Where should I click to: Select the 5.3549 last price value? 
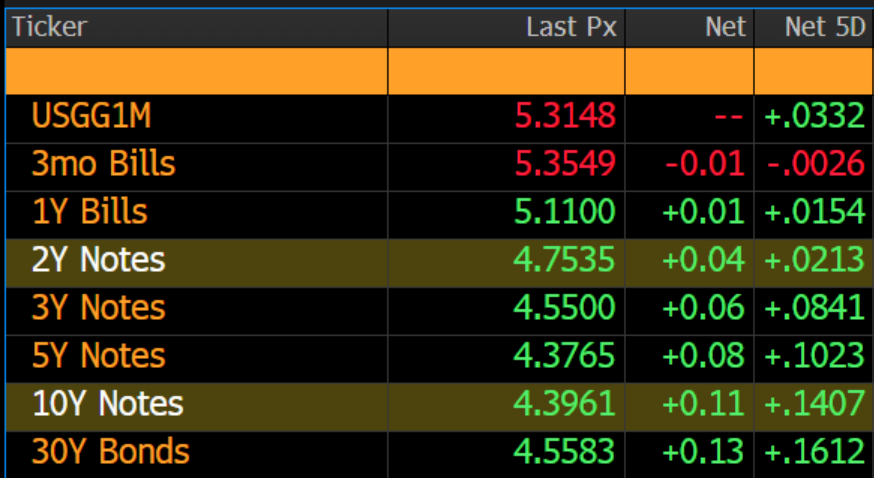tap(565, 164)
